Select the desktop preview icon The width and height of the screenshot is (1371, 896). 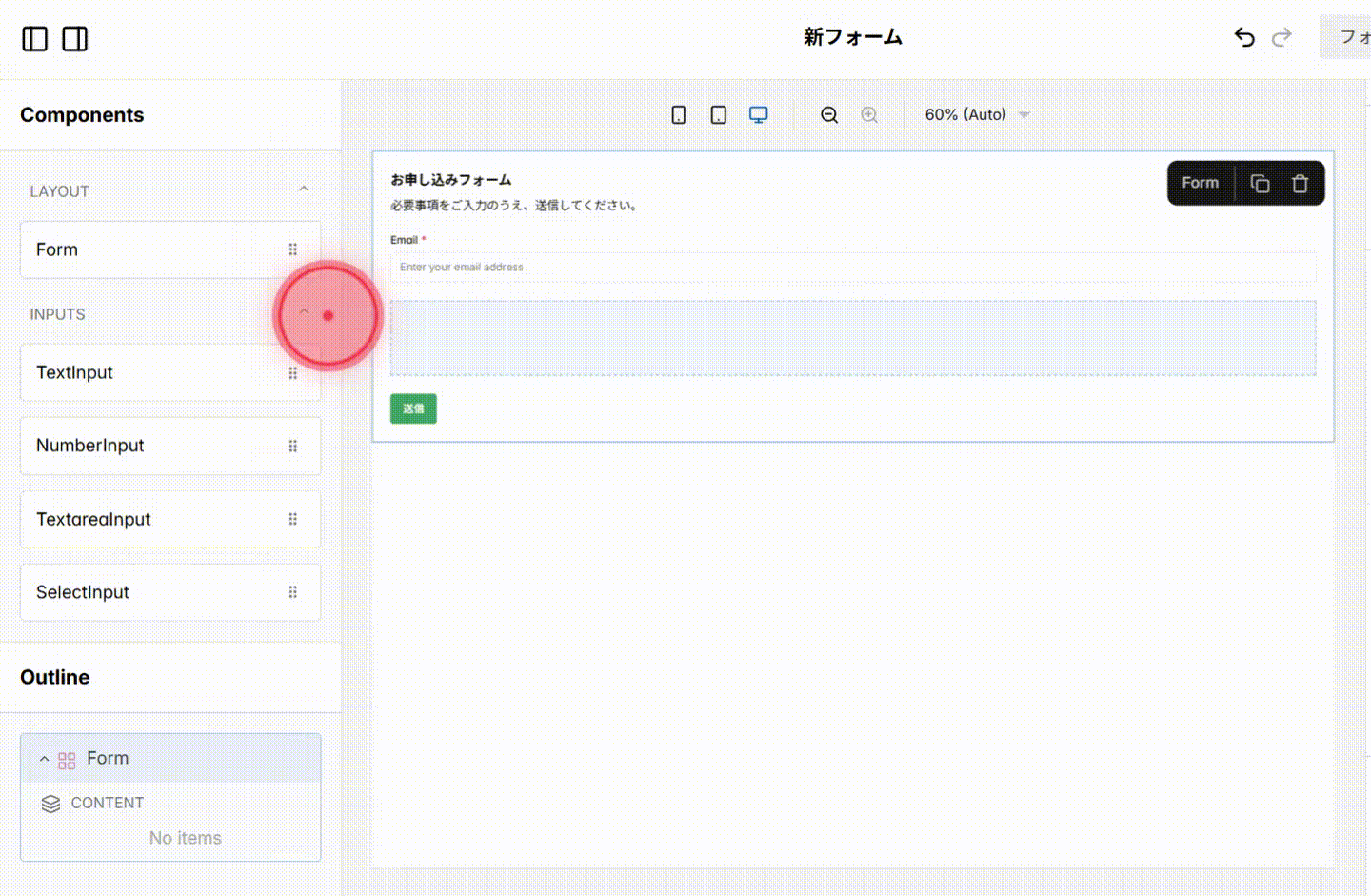point(758,113)
